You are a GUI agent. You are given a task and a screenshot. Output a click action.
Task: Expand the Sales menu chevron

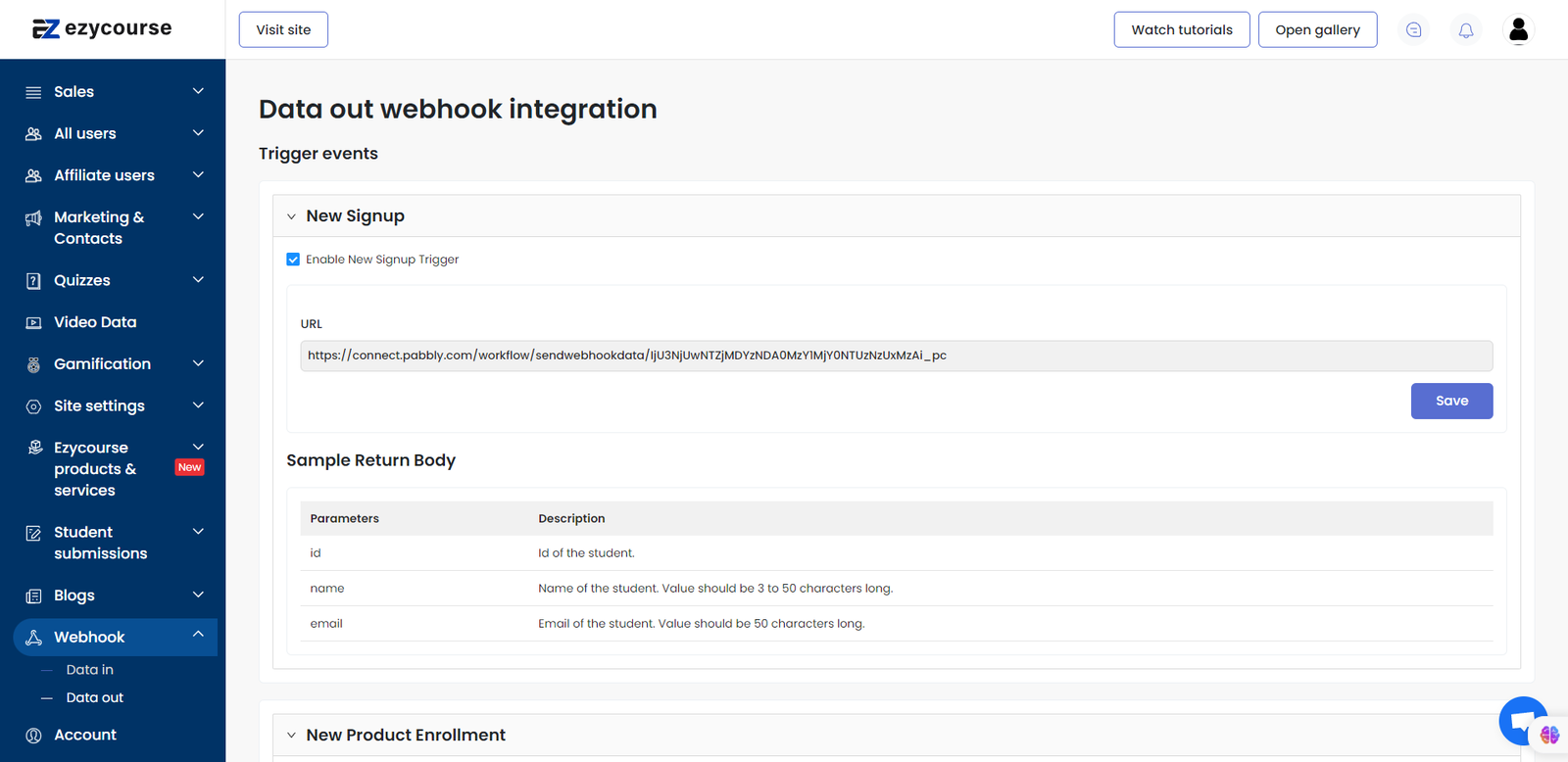[x=198, y=91]
